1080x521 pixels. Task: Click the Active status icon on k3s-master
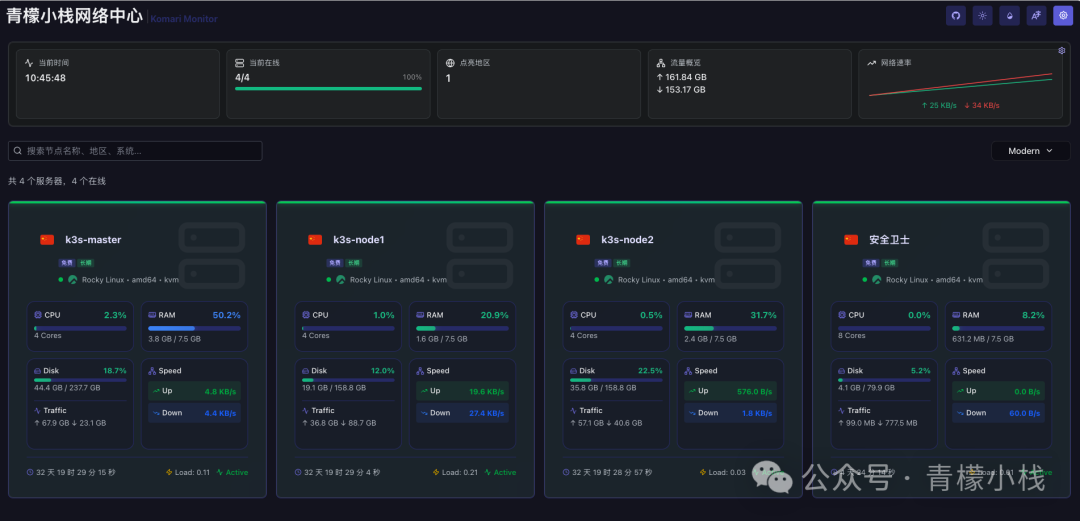tap(220, 472)
